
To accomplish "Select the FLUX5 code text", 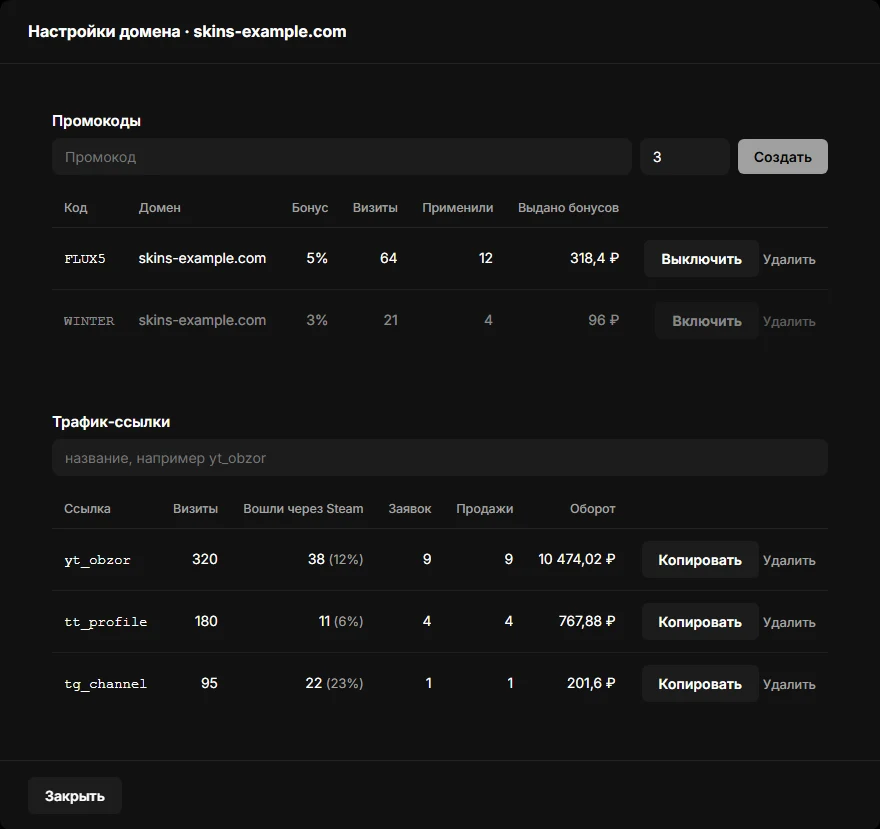I will tap(85, 259).
